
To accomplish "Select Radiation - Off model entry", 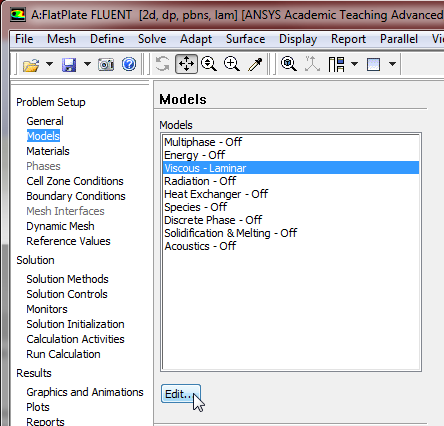I will pos(291,181).
